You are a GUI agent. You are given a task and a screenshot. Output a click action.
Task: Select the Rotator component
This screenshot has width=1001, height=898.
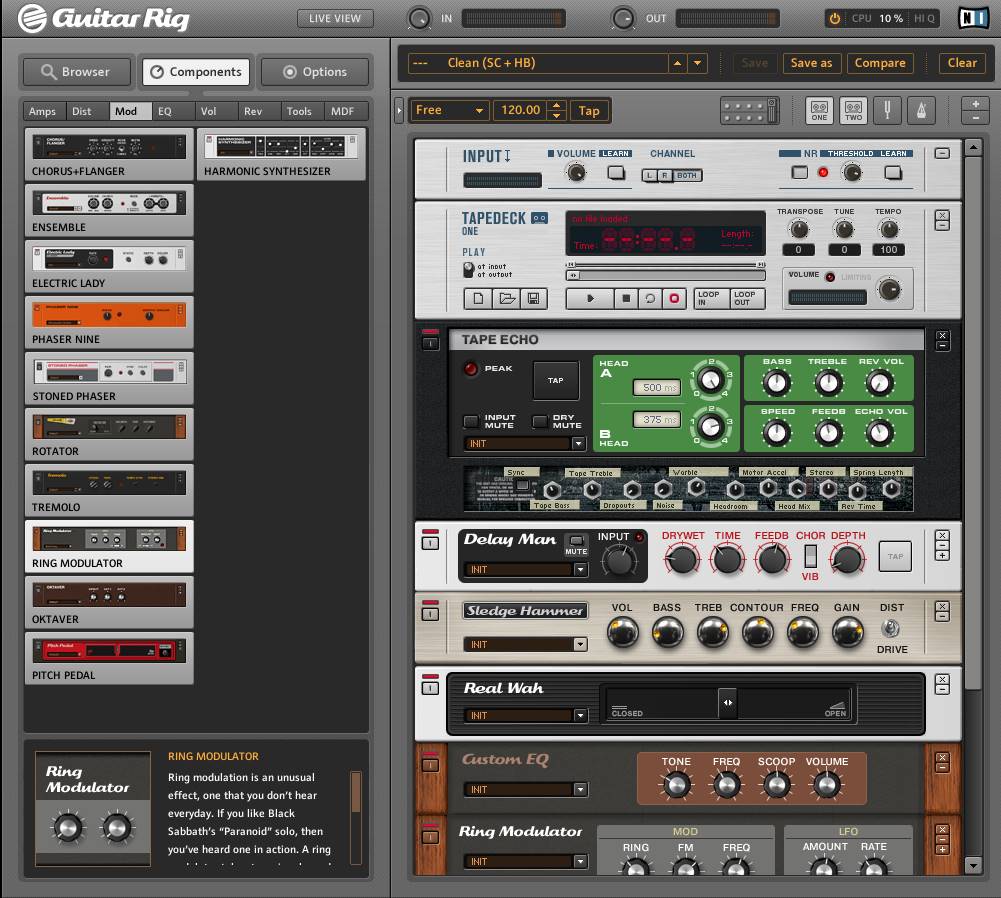109,434
